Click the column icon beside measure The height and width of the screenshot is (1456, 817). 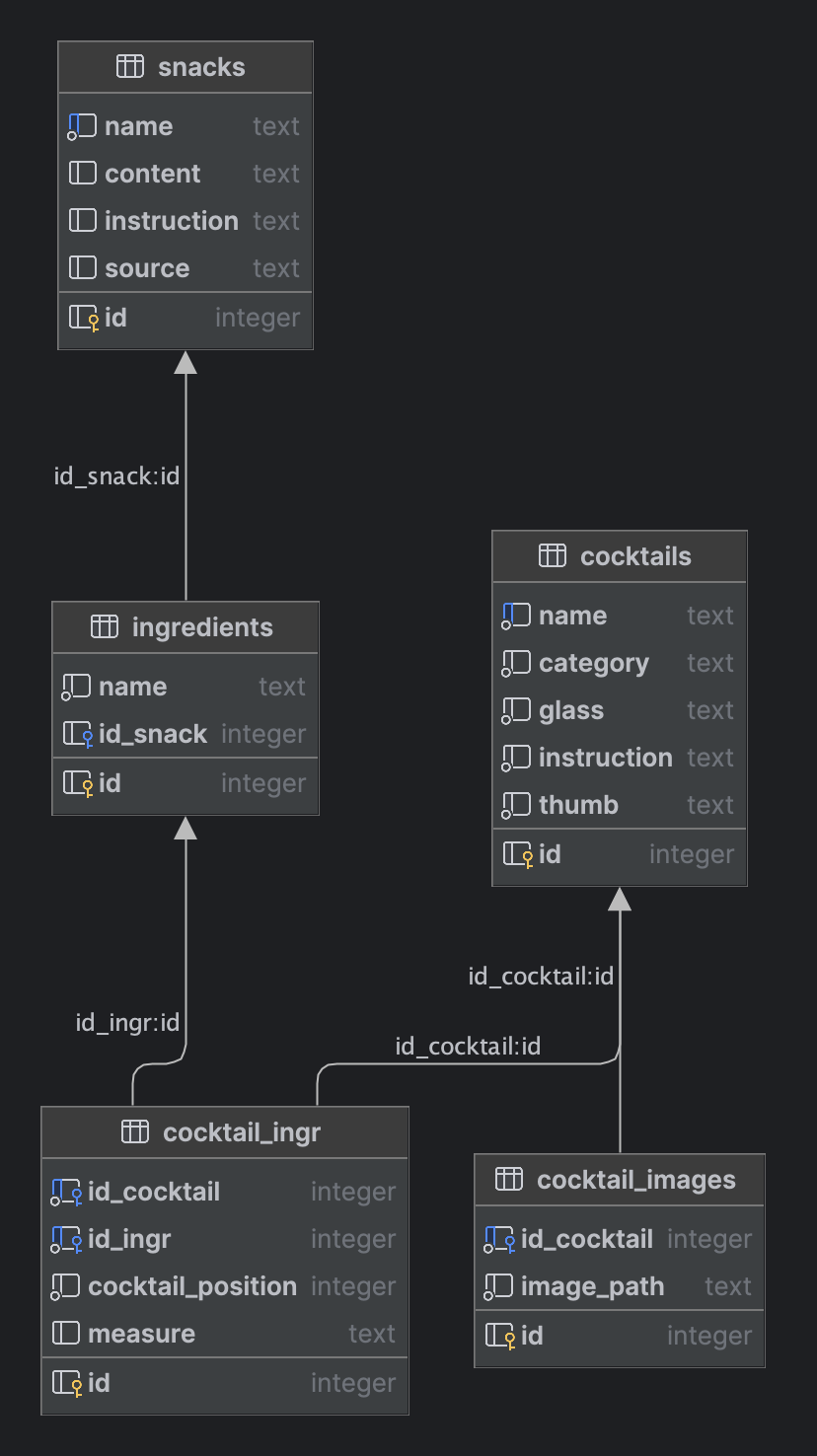[x=65, y=1334]
